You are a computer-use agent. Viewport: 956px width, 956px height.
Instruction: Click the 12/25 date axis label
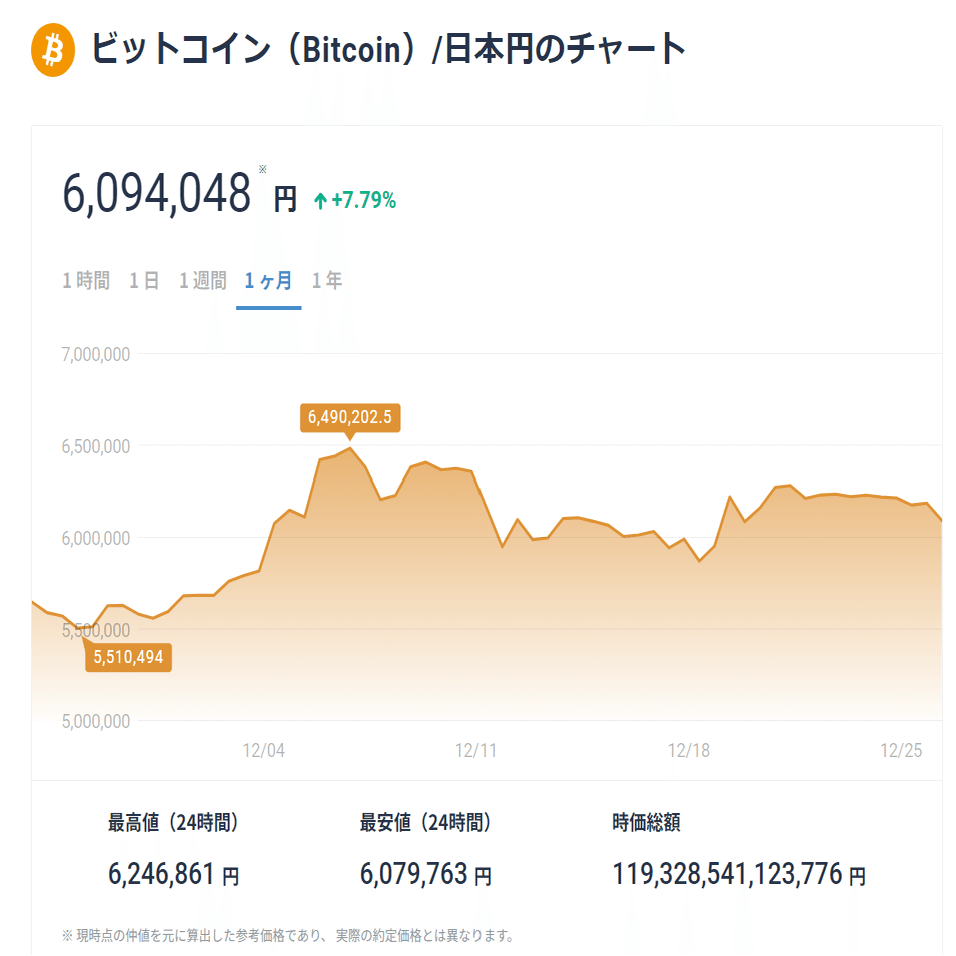point(899,750)
